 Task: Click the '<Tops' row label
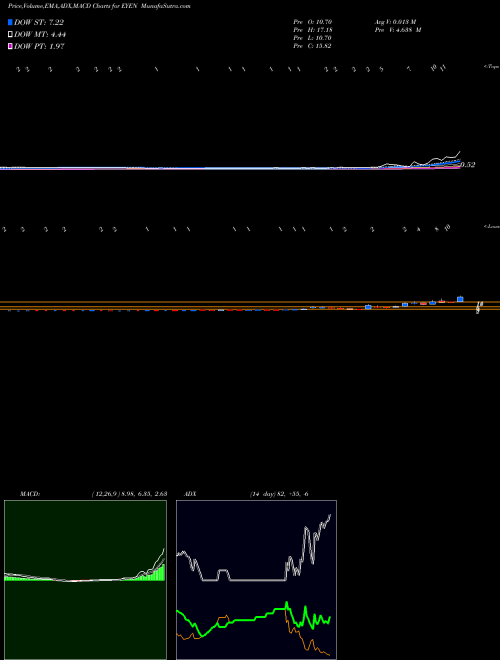click(x=491, y=67)
